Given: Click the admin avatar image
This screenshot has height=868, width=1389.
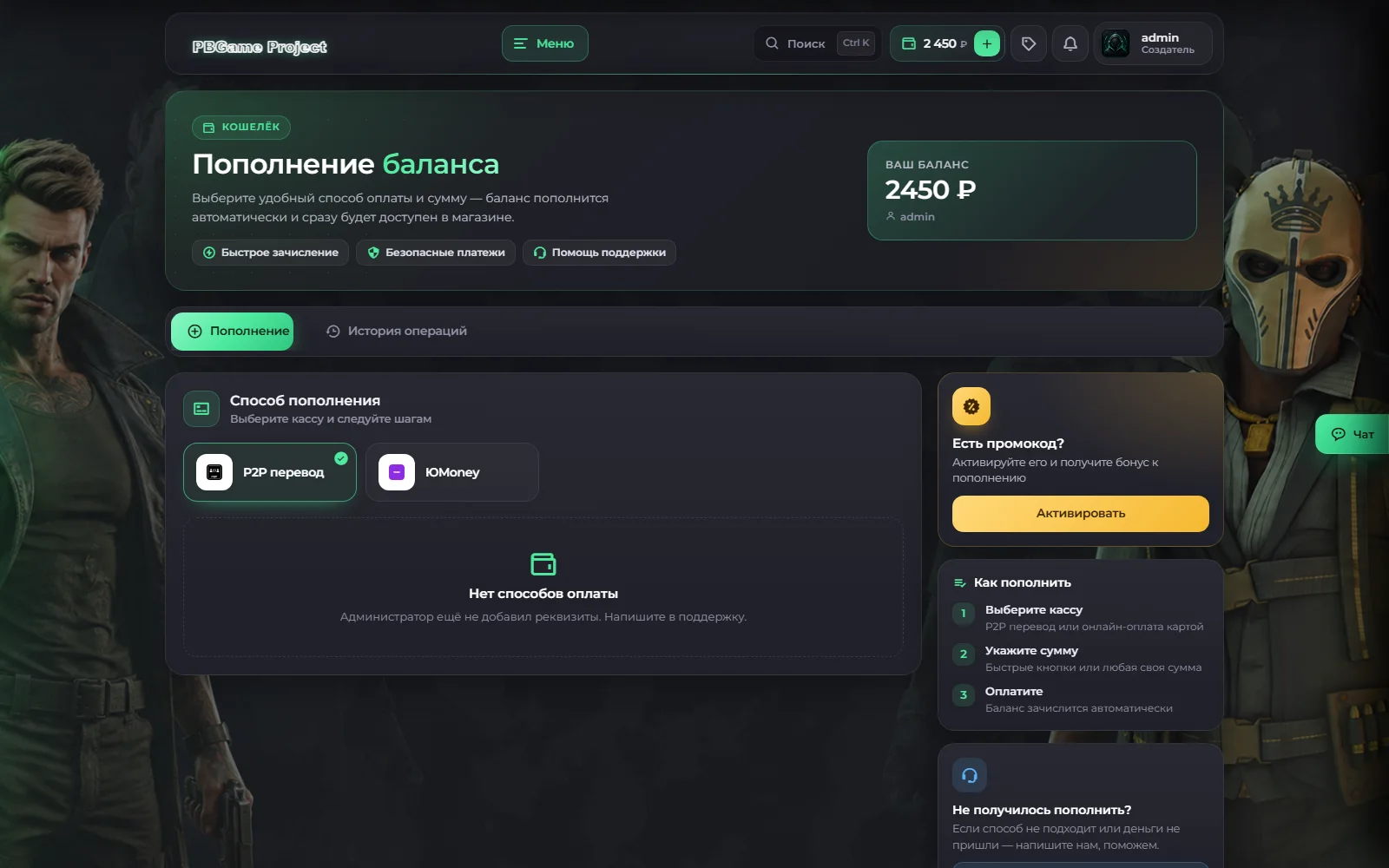Looking at the screenshot, I should point(1116,43).
